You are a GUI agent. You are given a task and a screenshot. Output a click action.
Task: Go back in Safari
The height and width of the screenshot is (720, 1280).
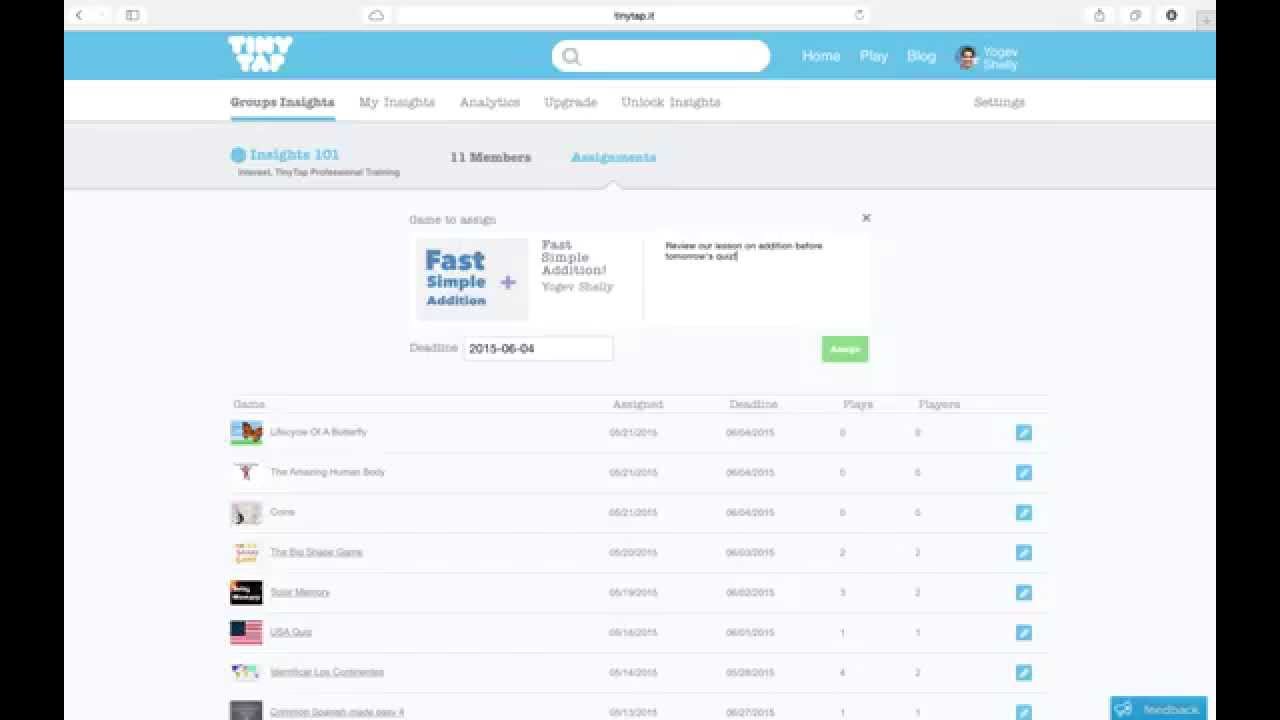pyautogui.click(x=79, y=15)
